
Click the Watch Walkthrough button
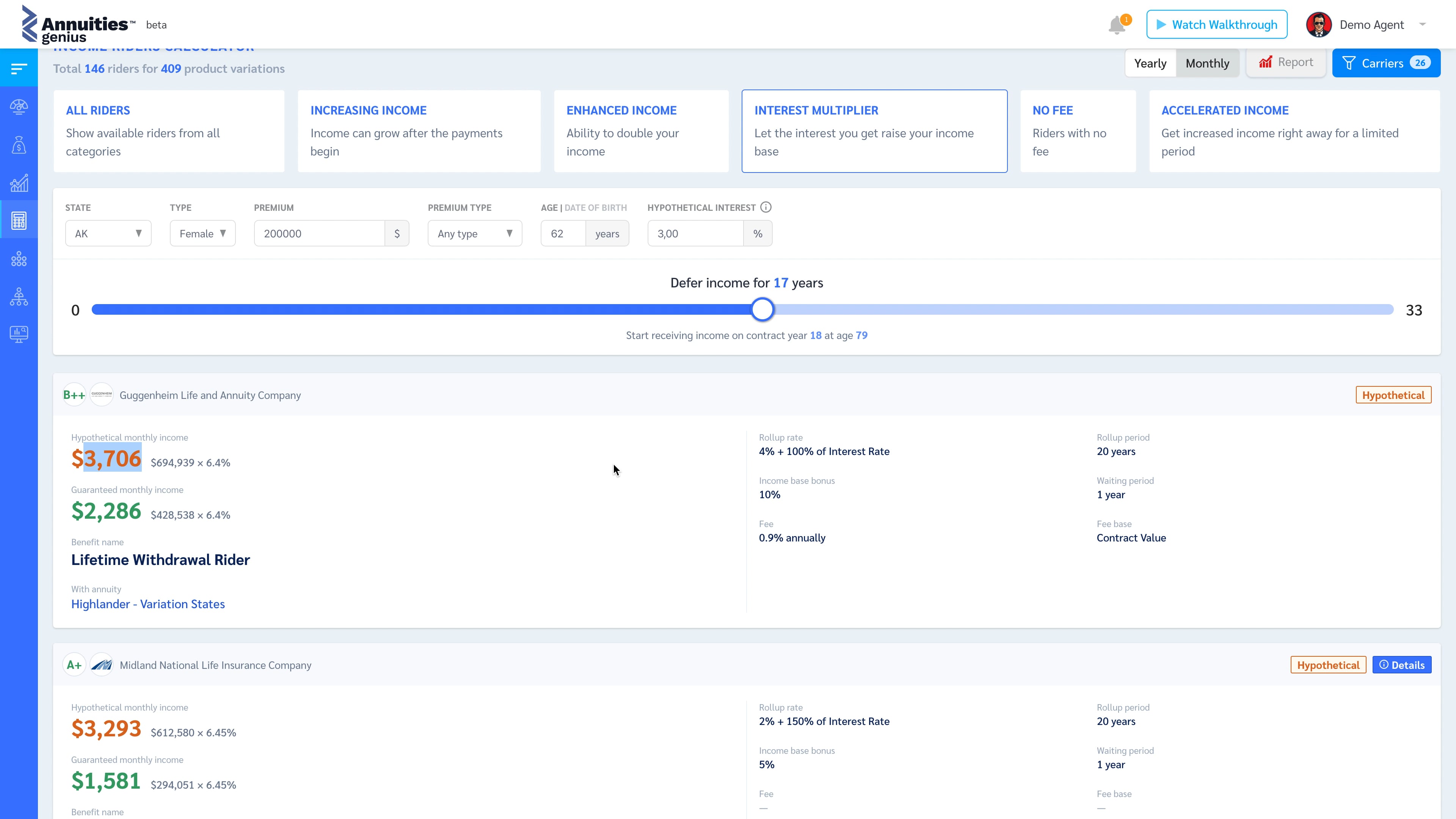tap(1216, 24)
